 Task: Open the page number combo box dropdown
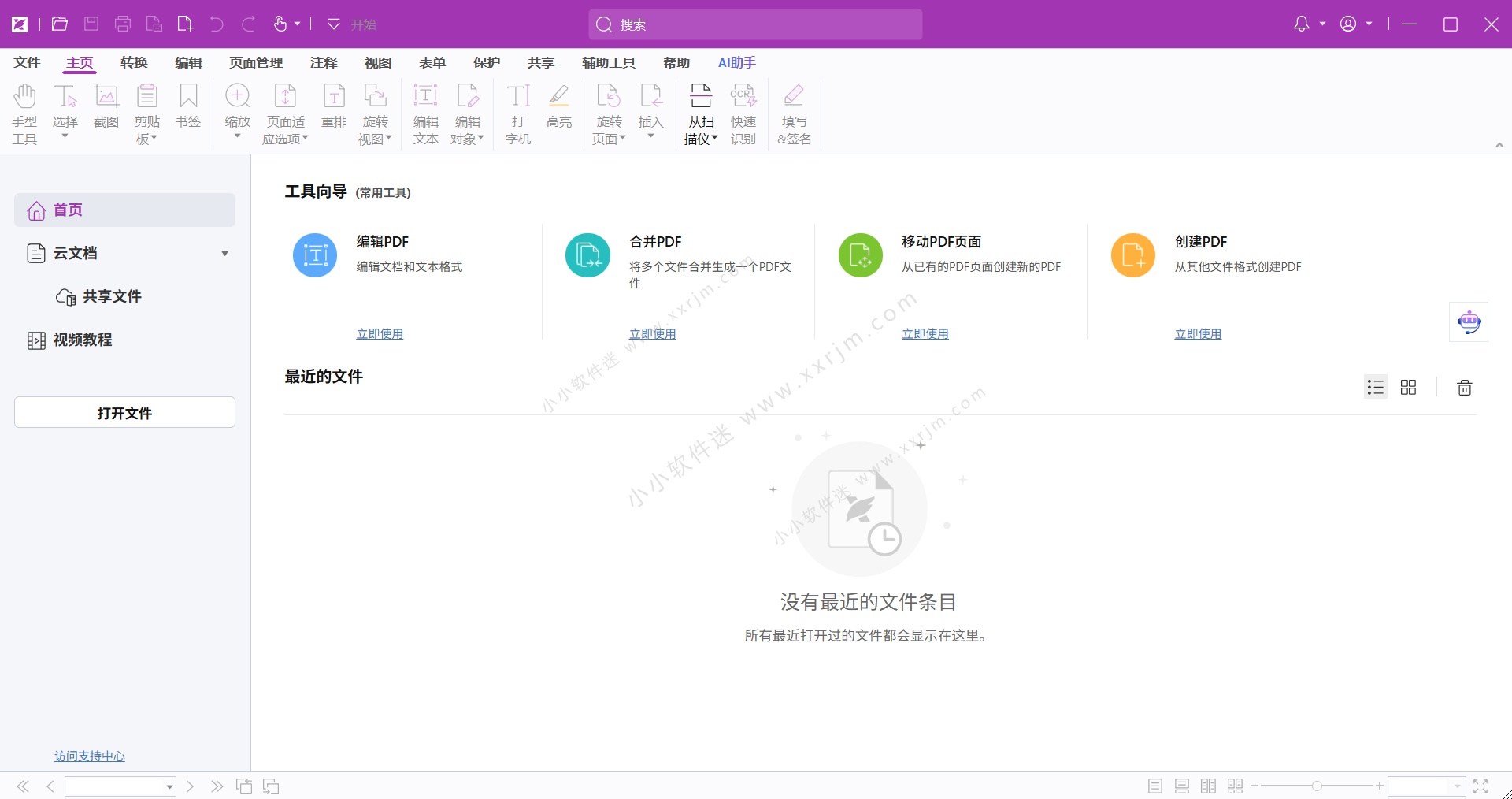[x=169, y=786]
